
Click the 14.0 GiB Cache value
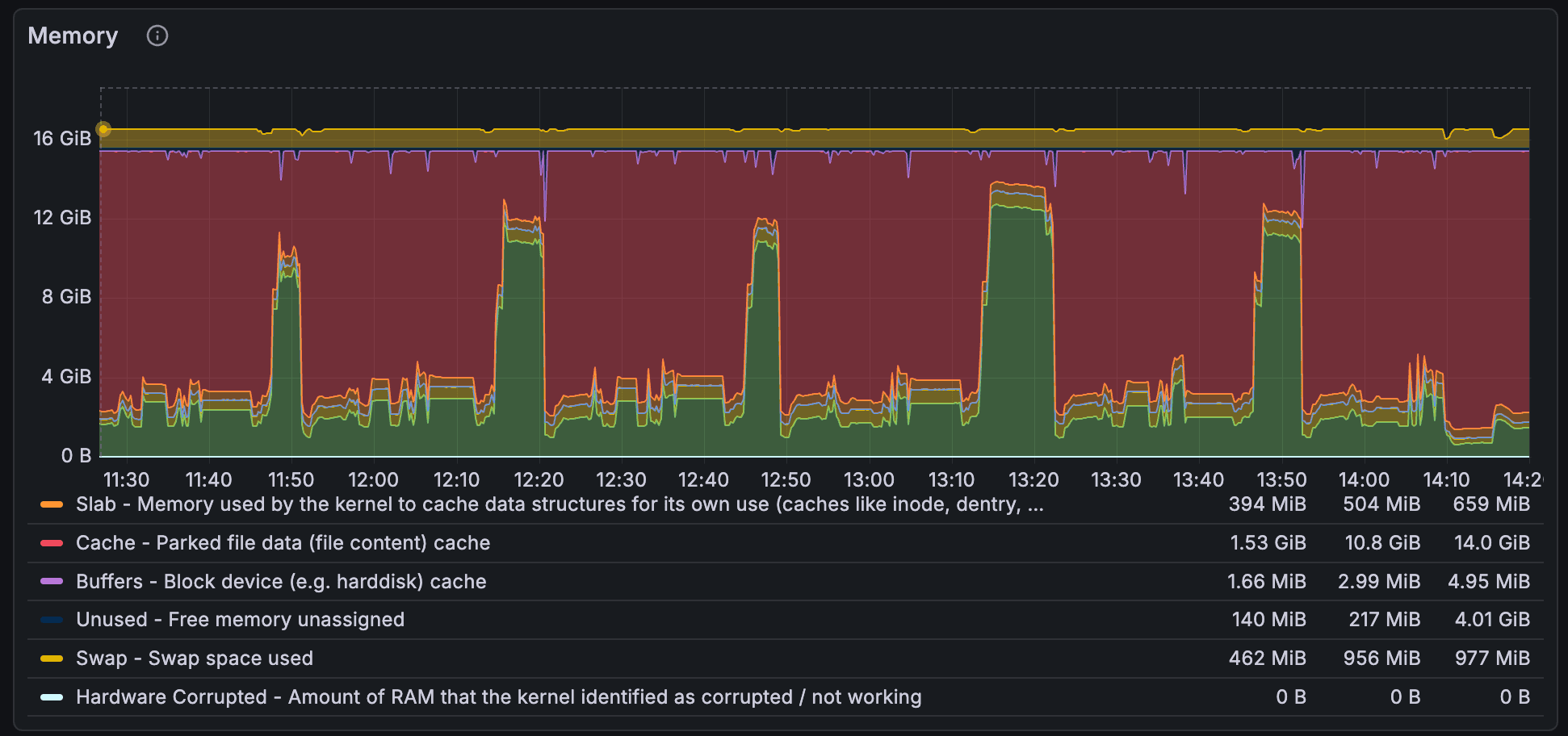1492,543
